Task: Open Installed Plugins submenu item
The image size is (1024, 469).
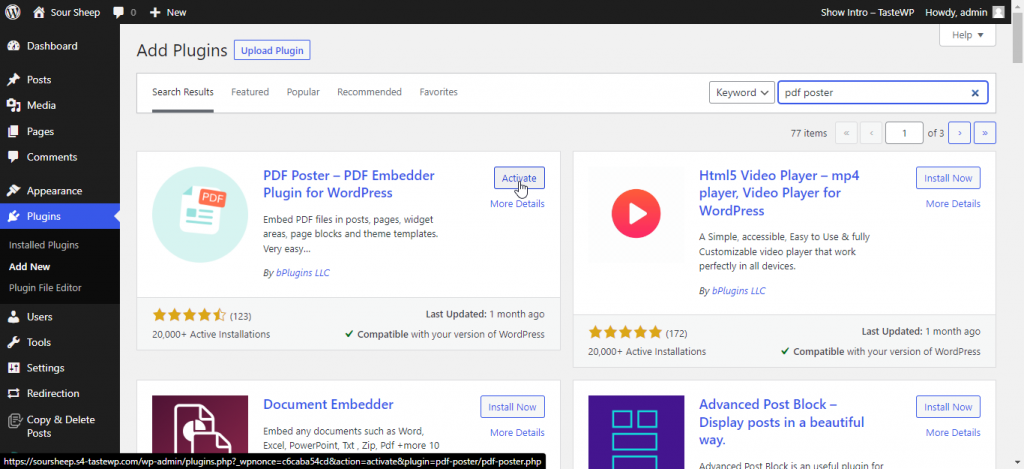Action: pos(44,245)
